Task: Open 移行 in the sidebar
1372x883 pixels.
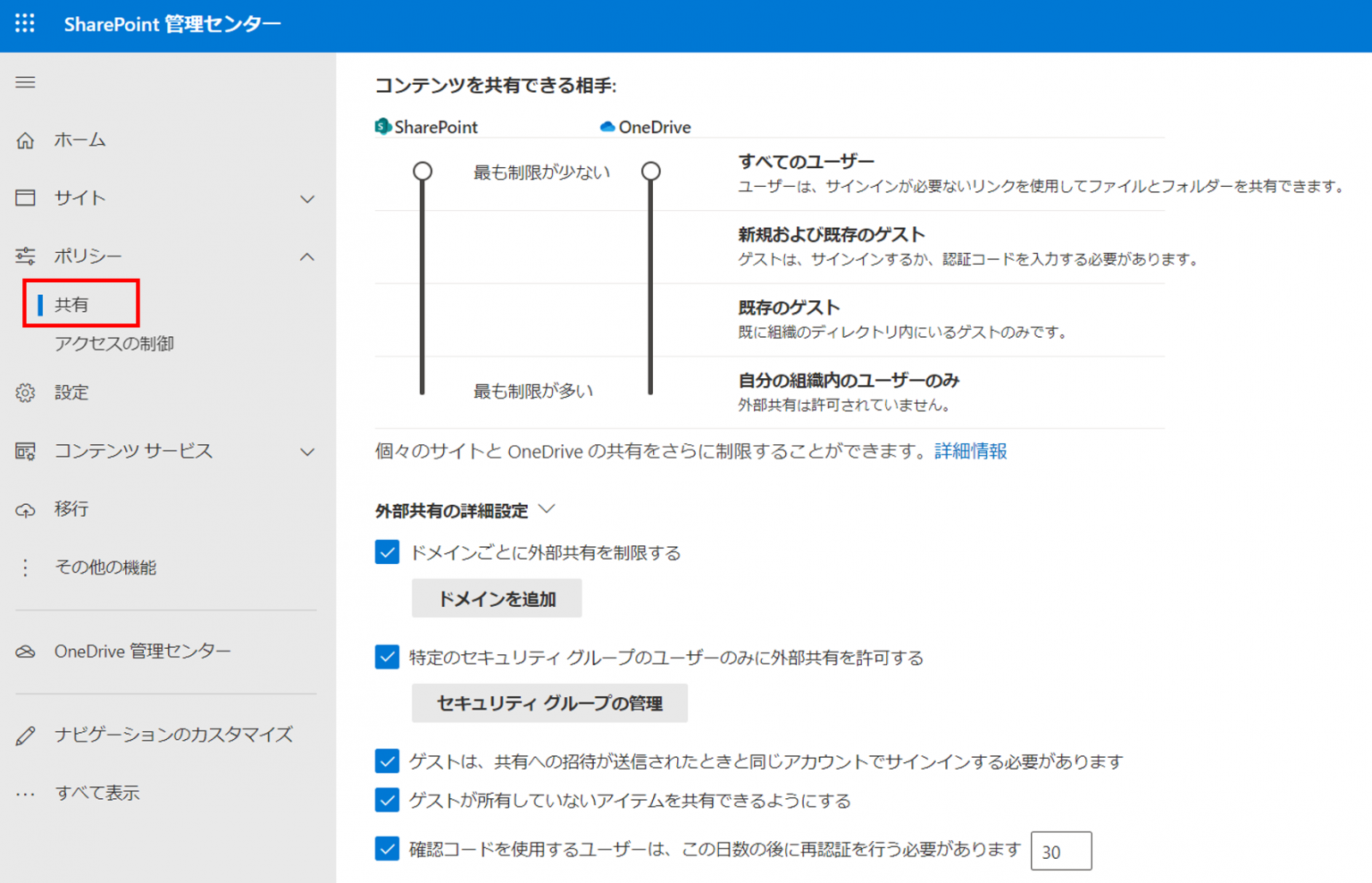Action: coord(71,509)
